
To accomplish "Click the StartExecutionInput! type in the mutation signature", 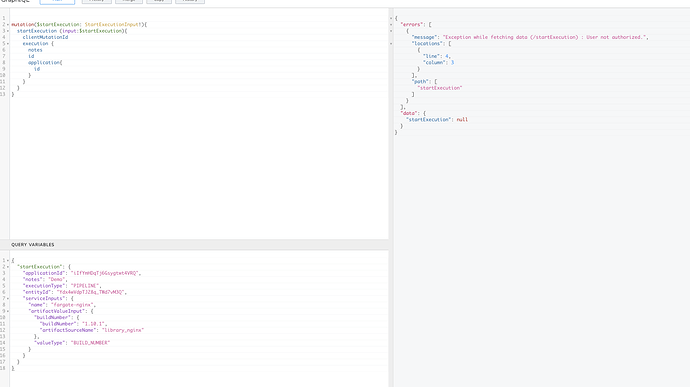I will pyautogui.click(x=113, y=25).
